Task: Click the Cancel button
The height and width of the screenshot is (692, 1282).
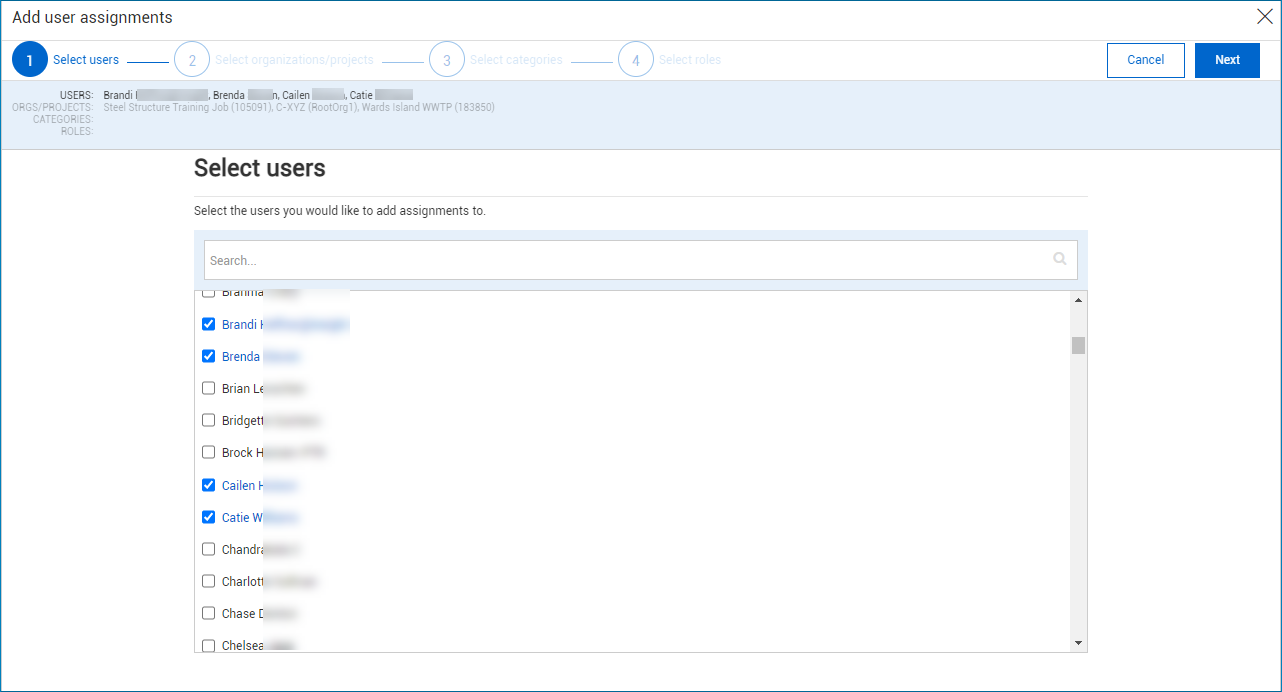Action: 1145,60
